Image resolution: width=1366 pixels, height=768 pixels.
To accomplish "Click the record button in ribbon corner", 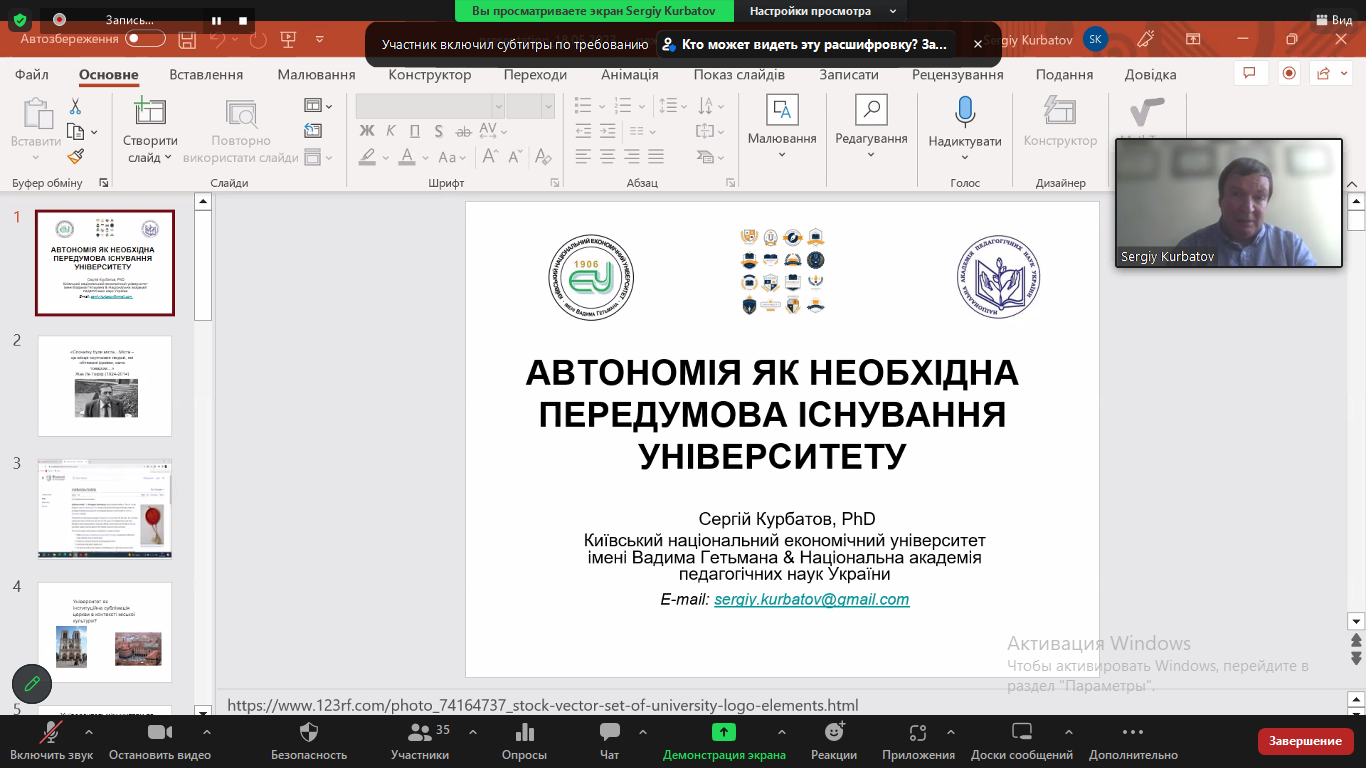I will tap(1289, 73).
